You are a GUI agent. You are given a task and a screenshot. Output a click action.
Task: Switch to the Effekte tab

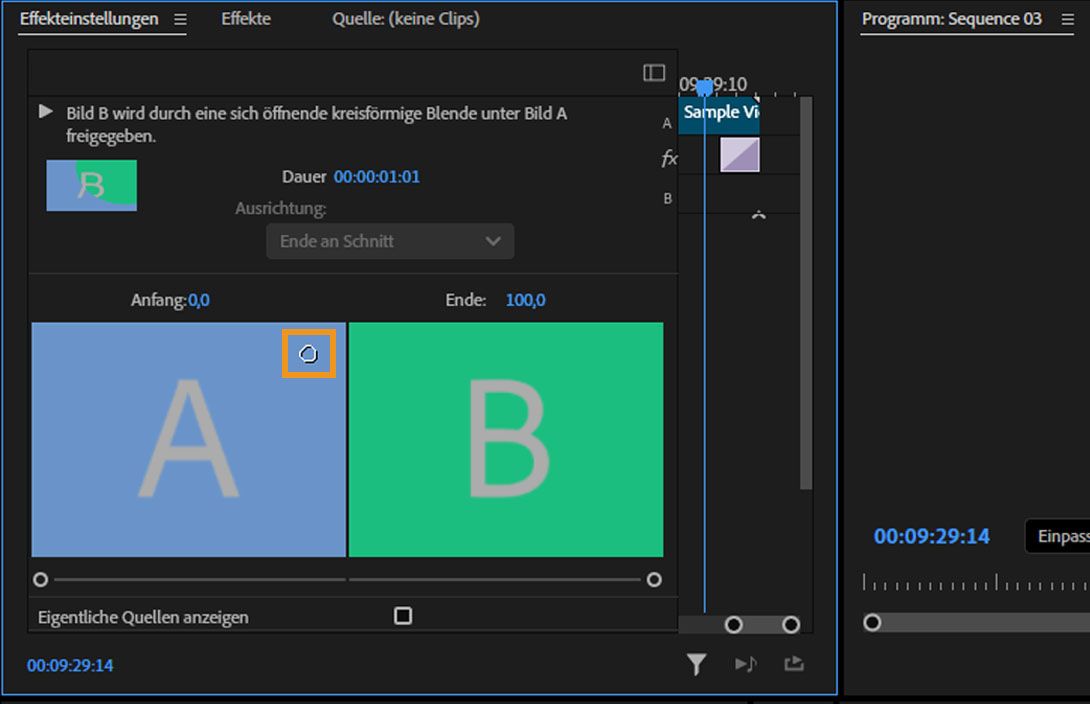[x=246, y=19]
